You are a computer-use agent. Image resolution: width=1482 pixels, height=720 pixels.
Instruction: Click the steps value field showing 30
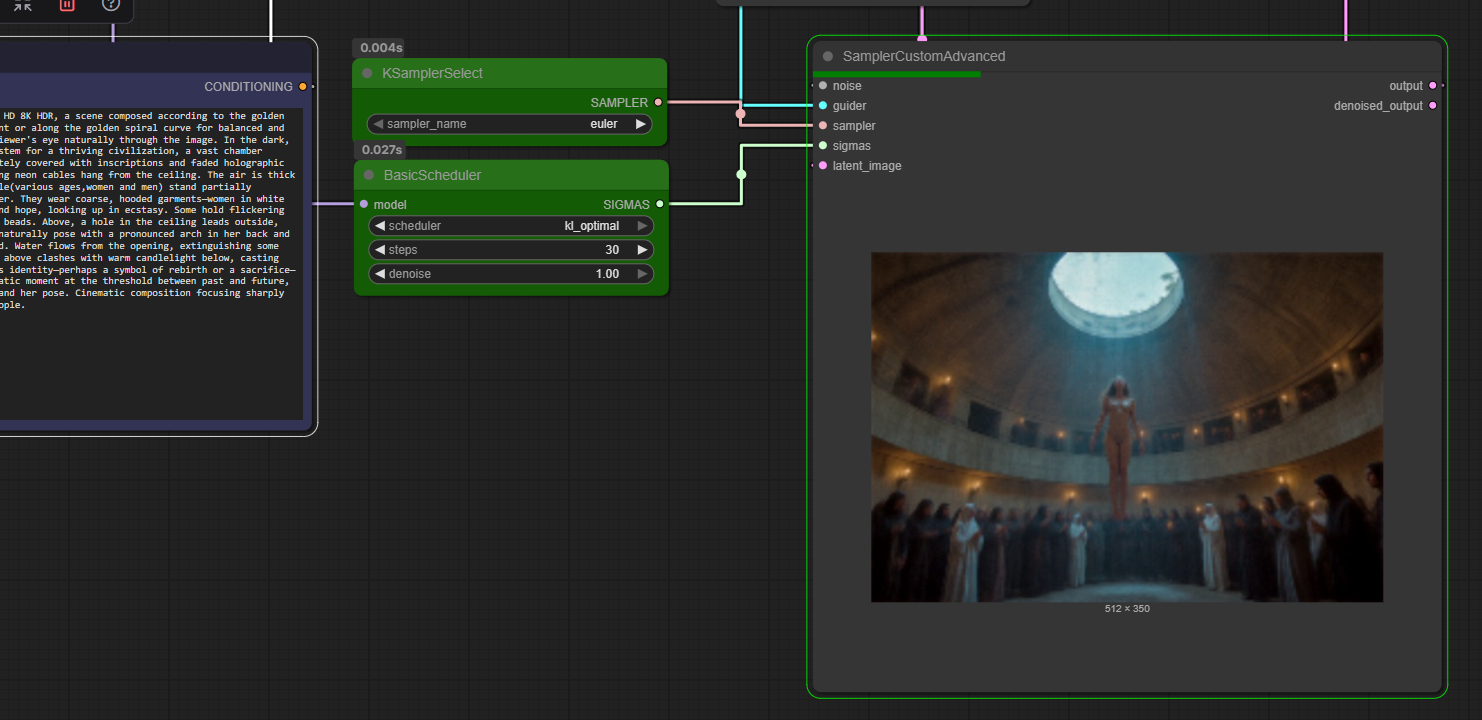[x=512, y=250]
